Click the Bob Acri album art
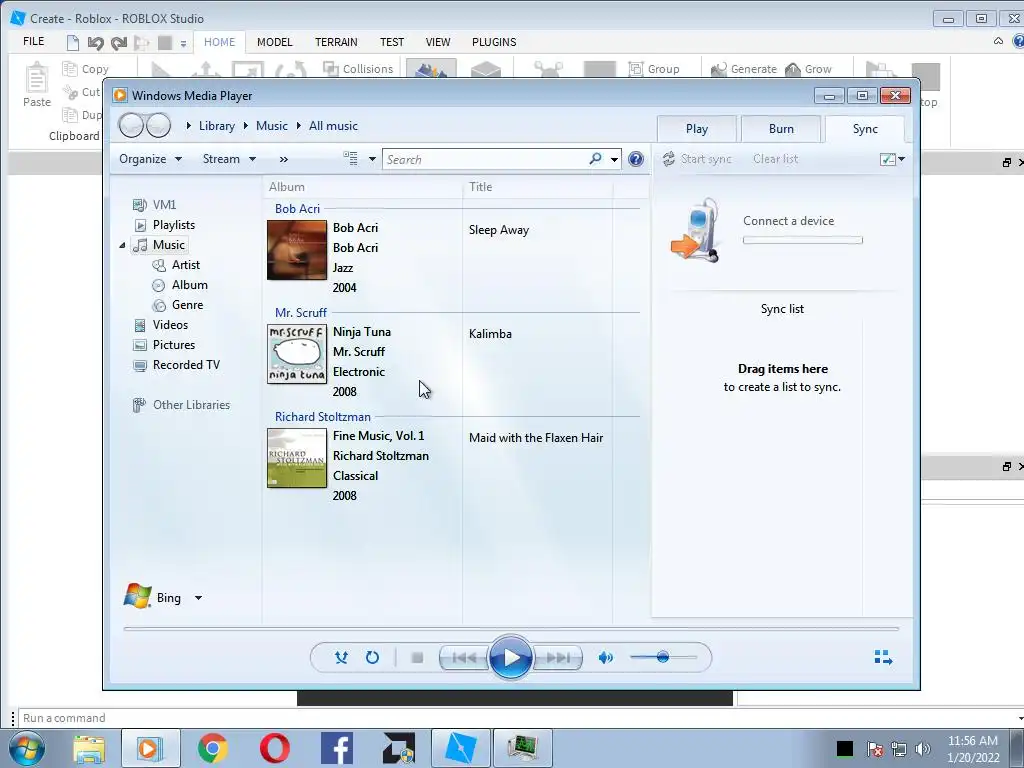Viewport: 1024px width, 768px height. (x=297, y=250)
